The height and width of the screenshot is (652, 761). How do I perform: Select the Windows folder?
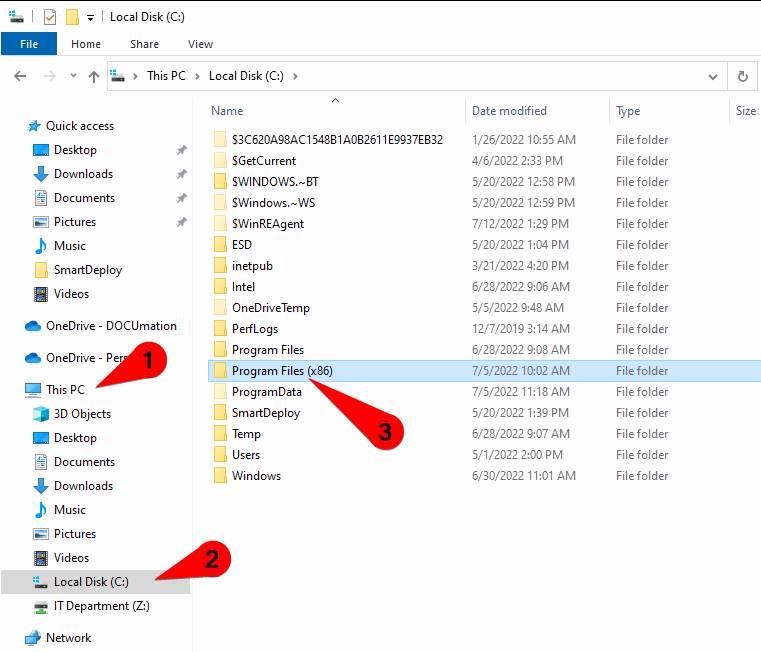click(x=256, y=476)
